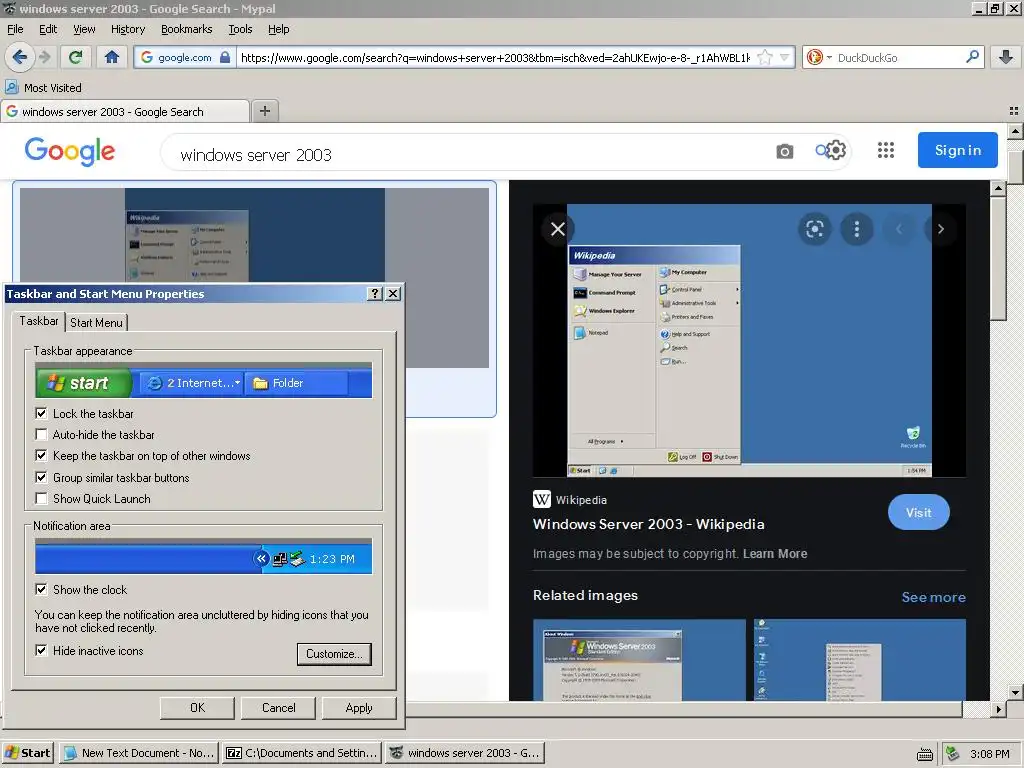Open the History menu
The width and height of the screenshot is (1024, 768).
click(128, 29)
